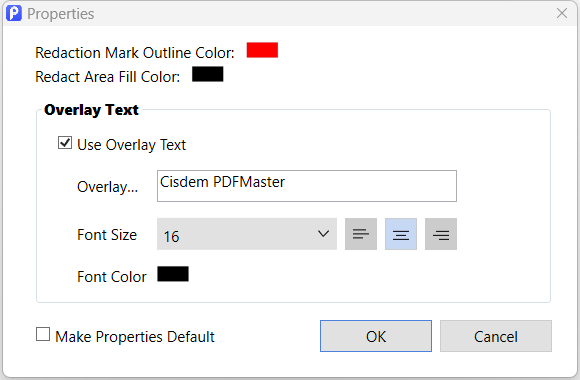Change the Redact Area Fill Color swatch
The height and width of the screenshot is (380, 580).
pyautogui.click(x=208, y=74)
